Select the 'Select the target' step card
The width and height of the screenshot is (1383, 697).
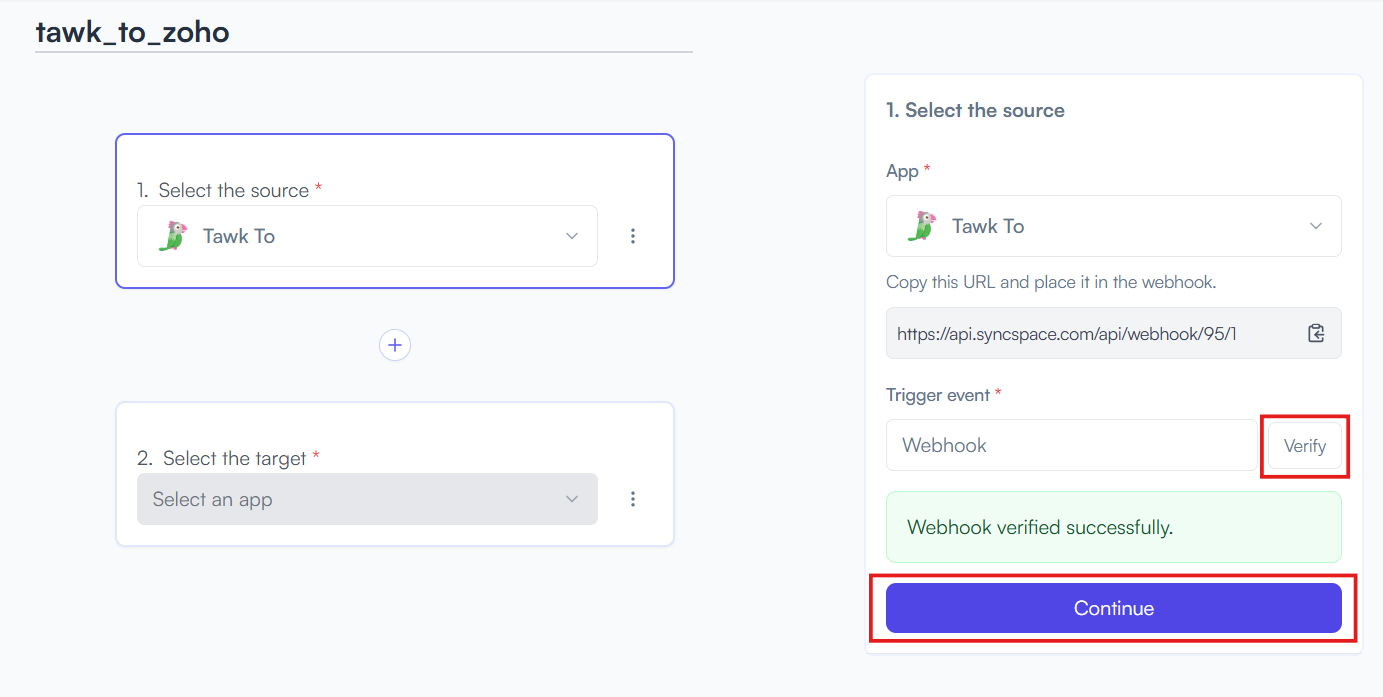pos(395,474)
